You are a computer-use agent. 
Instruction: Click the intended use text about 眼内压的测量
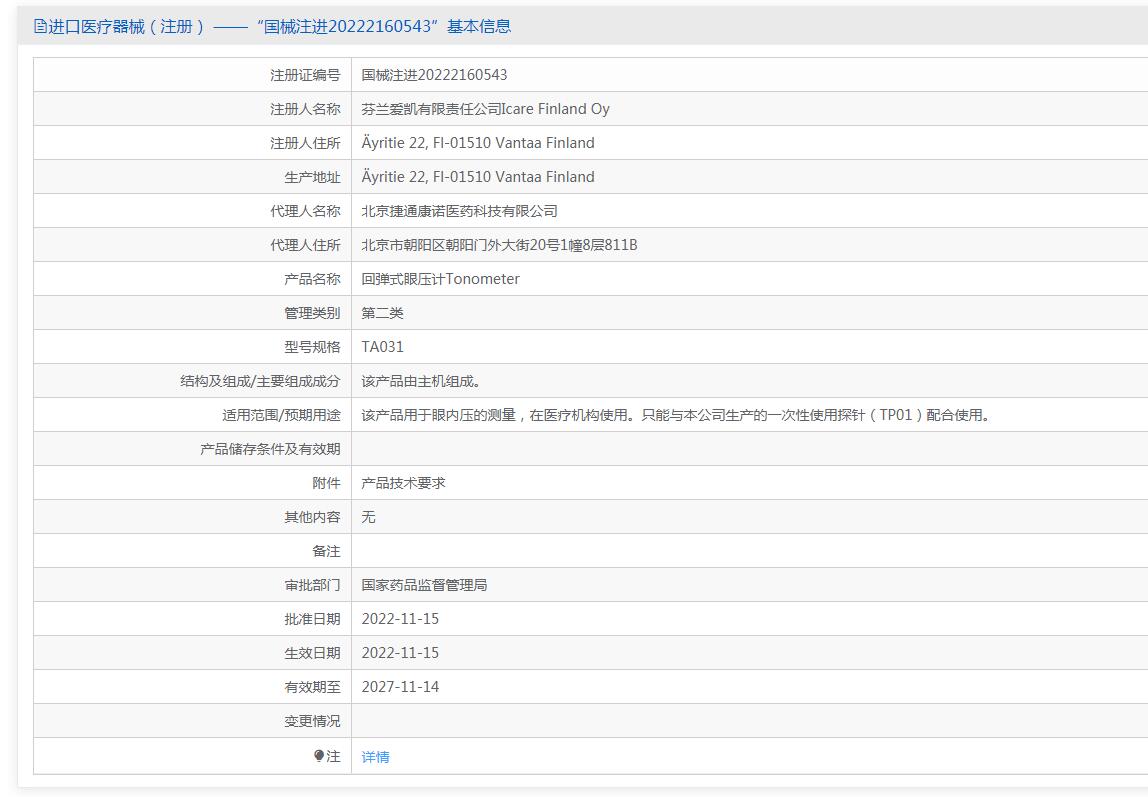[676, 415]
